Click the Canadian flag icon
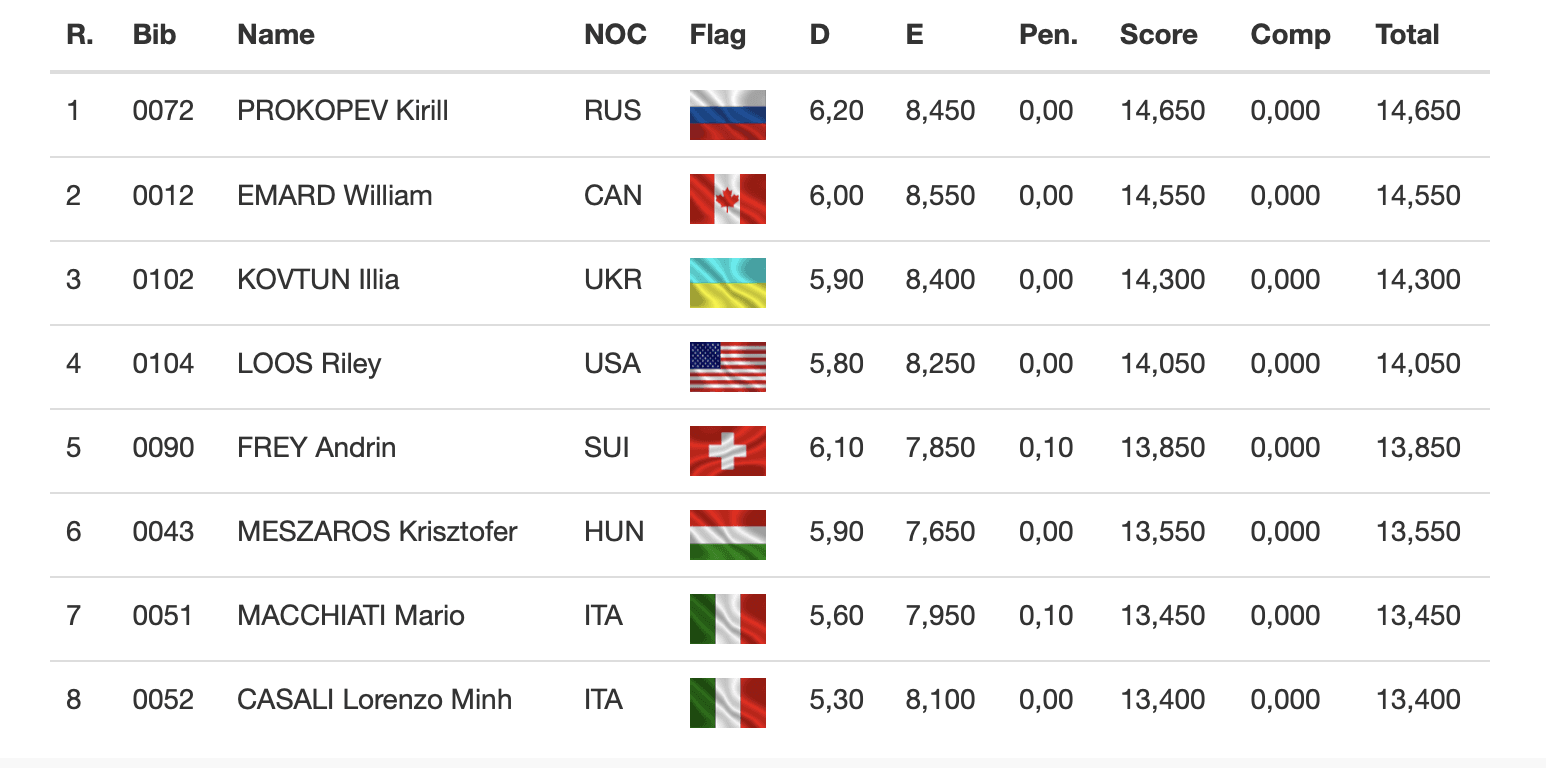The image size is (1546, 768). [727, 198]
